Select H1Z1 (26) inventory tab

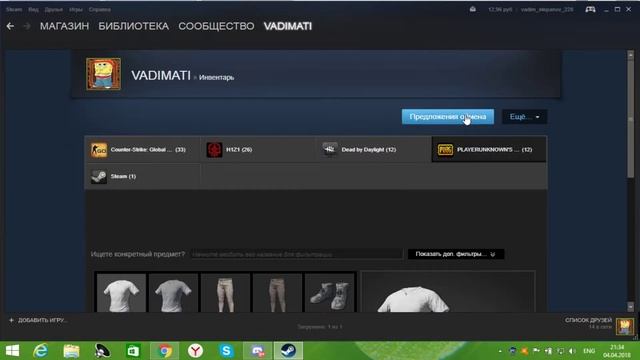(x=258, y=150)
